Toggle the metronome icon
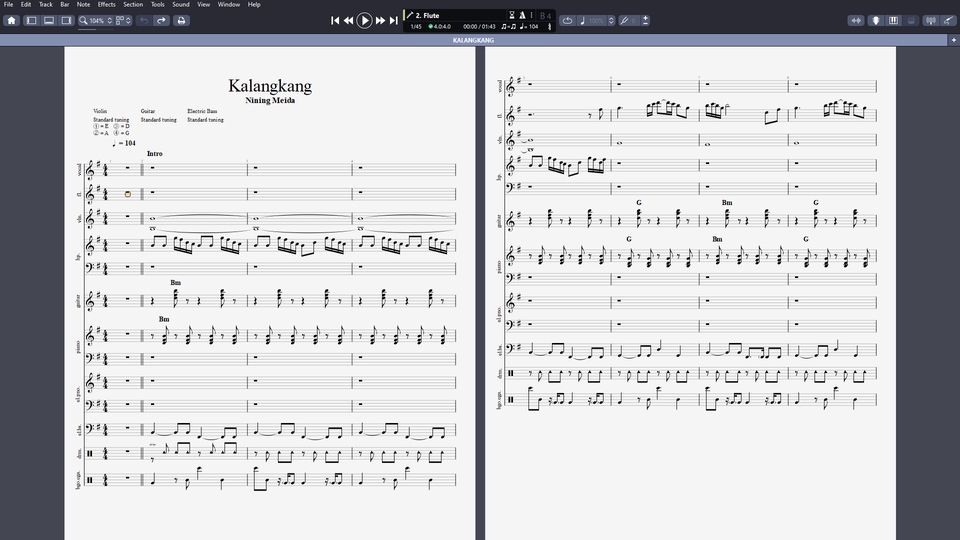960x540 pixels. 522,15
